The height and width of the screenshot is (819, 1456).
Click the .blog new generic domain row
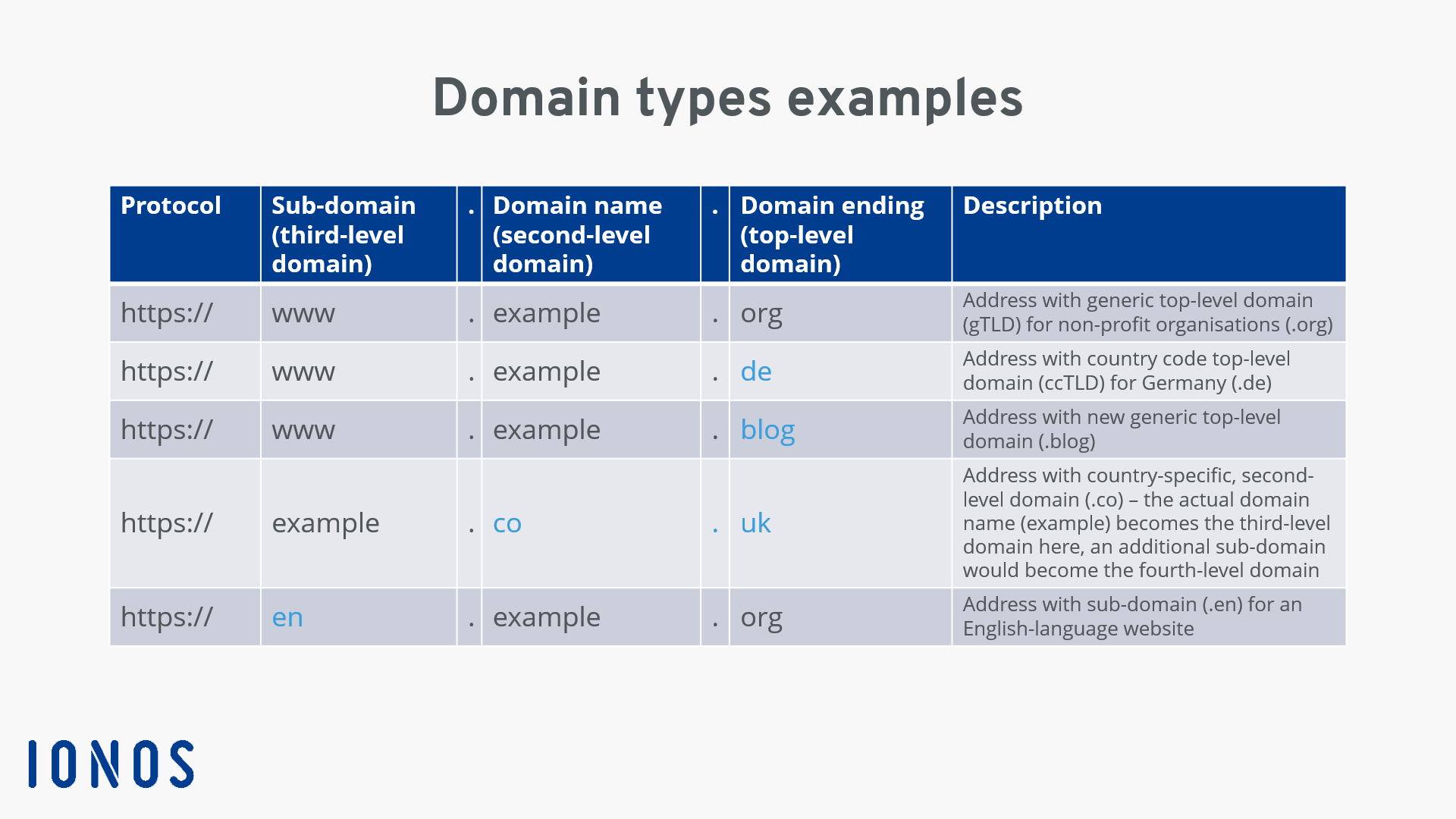pos(728,429)
